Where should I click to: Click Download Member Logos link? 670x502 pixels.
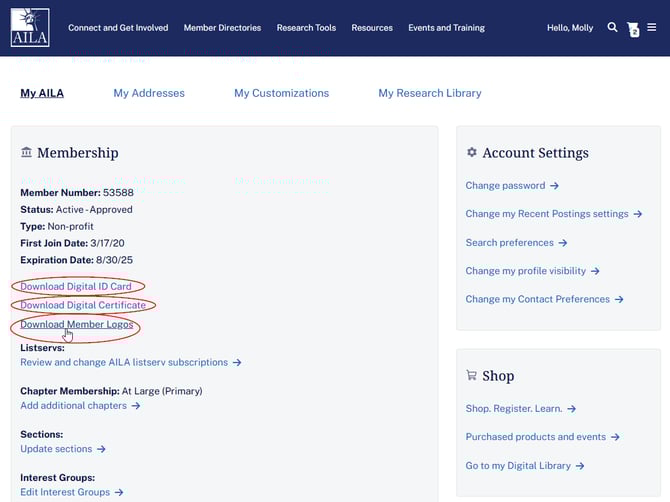tap(77, 324)
